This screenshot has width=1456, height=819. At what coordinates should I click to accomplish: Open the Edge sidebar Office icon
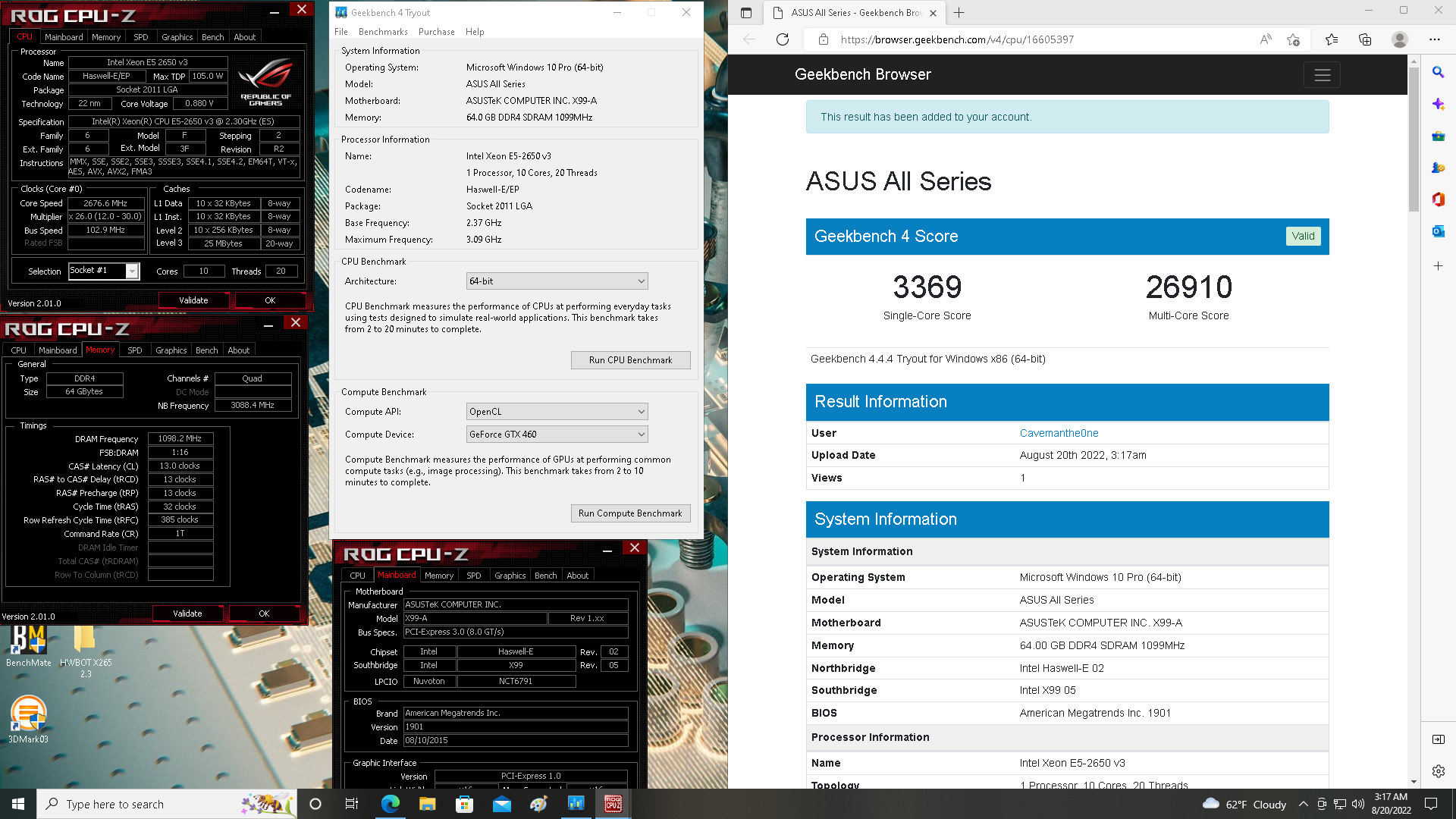pos(1438,199)
